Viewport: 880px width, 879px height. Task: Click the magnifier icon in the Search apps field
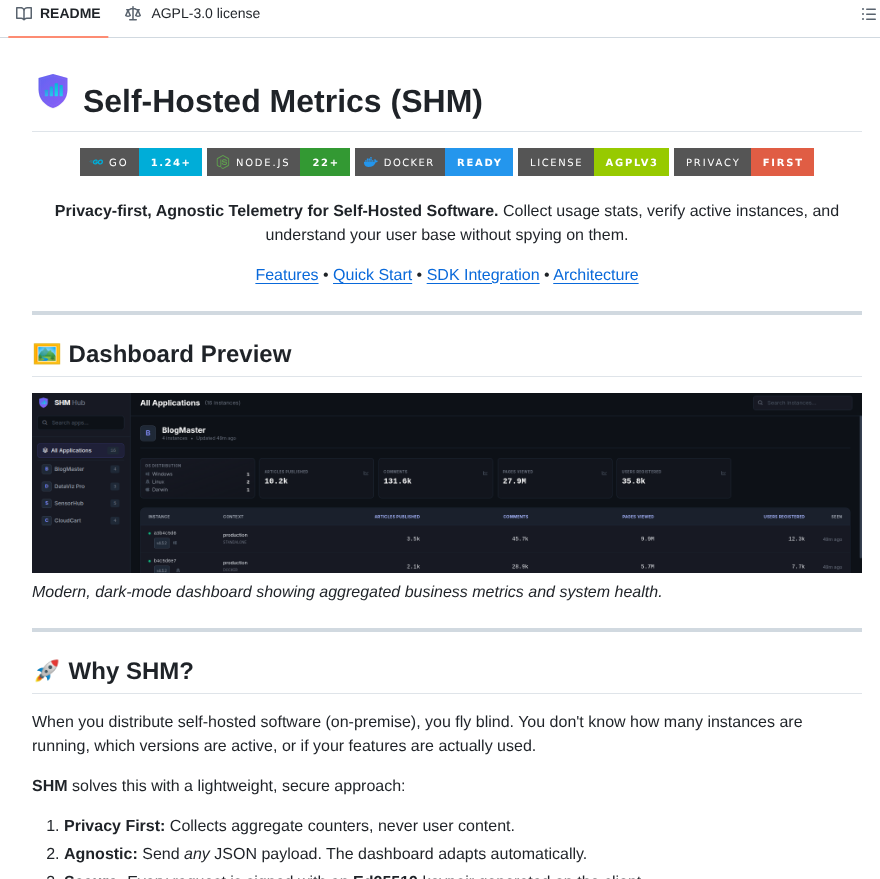44,421
